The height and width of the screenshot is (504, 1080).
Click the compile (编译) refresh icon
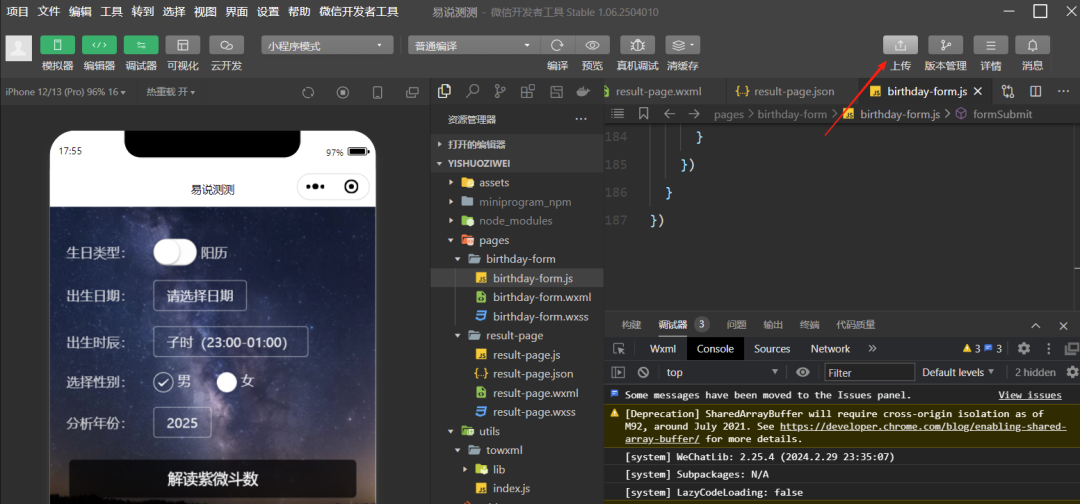coord(558,45)
